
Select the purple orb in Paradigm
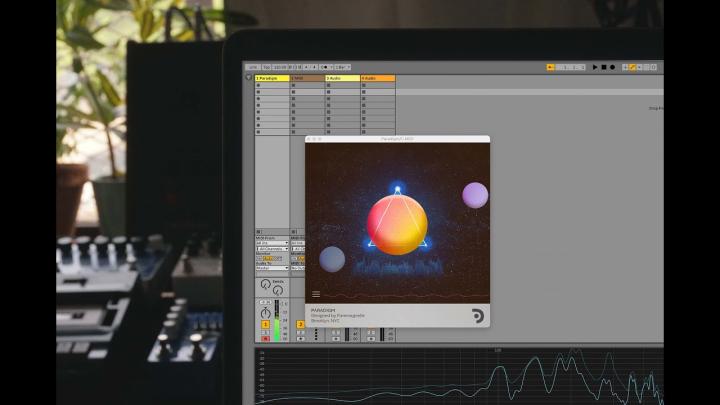coord(475,195)
